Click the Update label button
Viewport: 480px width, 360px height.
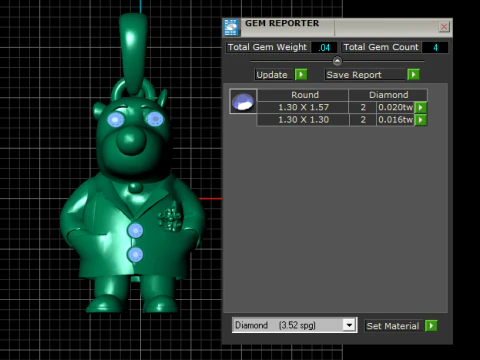[x=274, y=75]
